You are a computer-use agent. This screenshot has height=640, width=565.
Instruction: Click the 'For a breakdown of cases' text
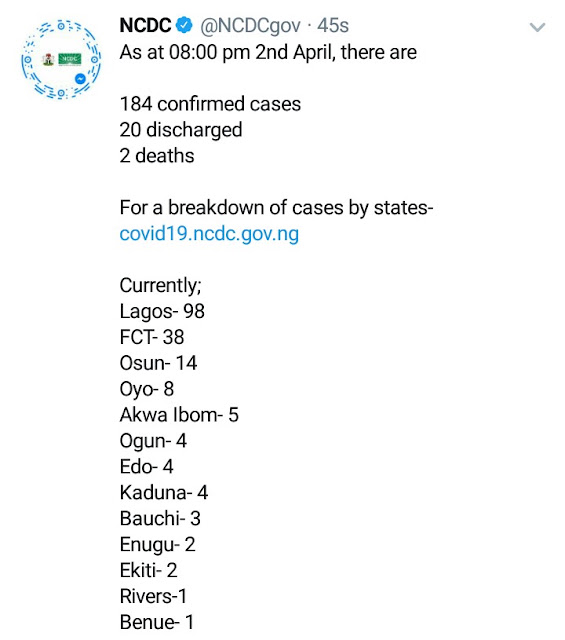(x=231, y=207)
